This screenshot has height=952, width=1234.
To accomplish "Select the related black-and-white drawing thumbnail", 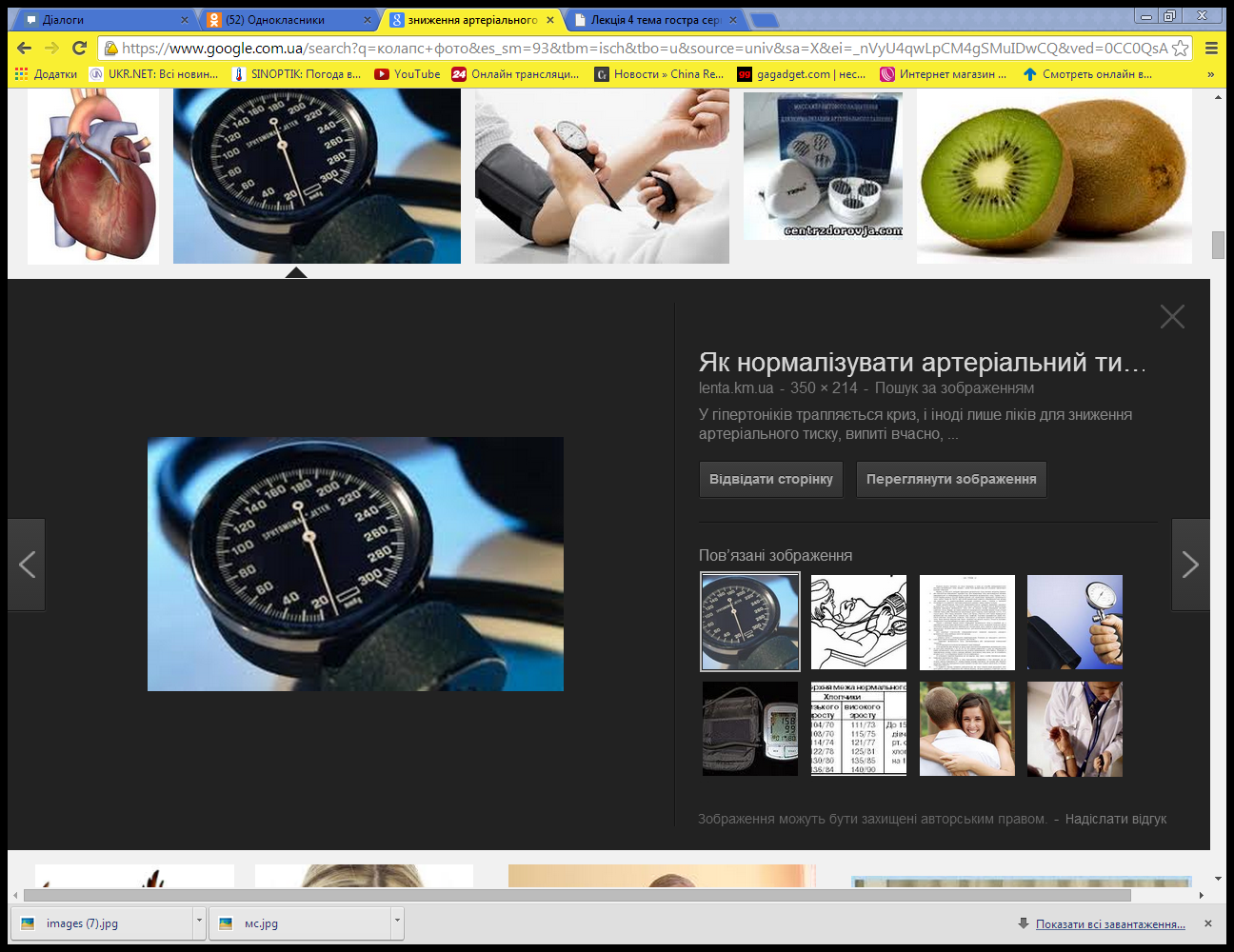I will tap(859, 623).
